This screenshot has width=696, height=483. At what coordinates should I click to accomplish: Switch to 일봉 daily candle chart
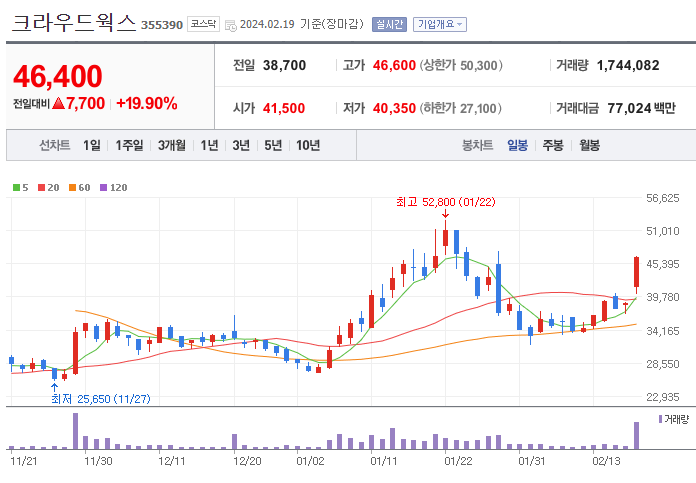click(x=518, y=145)
